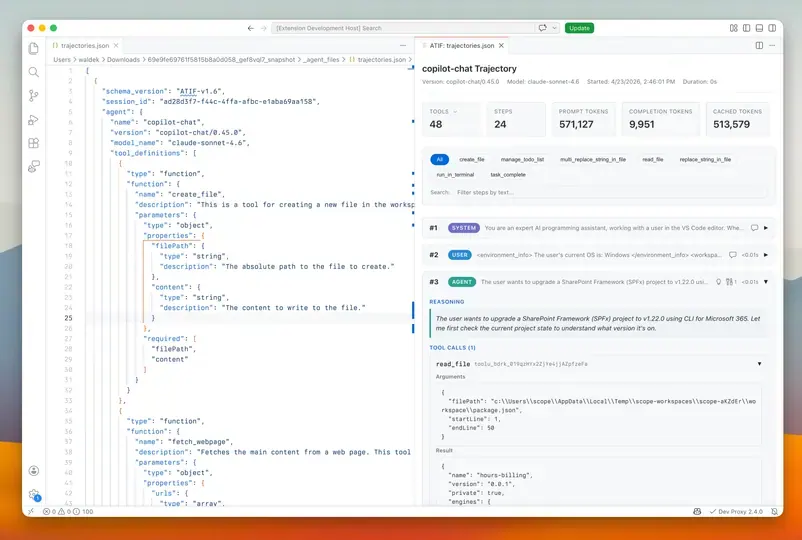Click the "tool_definitions" key on line 9
This screenshot has height=540, width=802.
click(x=146, y=153)
